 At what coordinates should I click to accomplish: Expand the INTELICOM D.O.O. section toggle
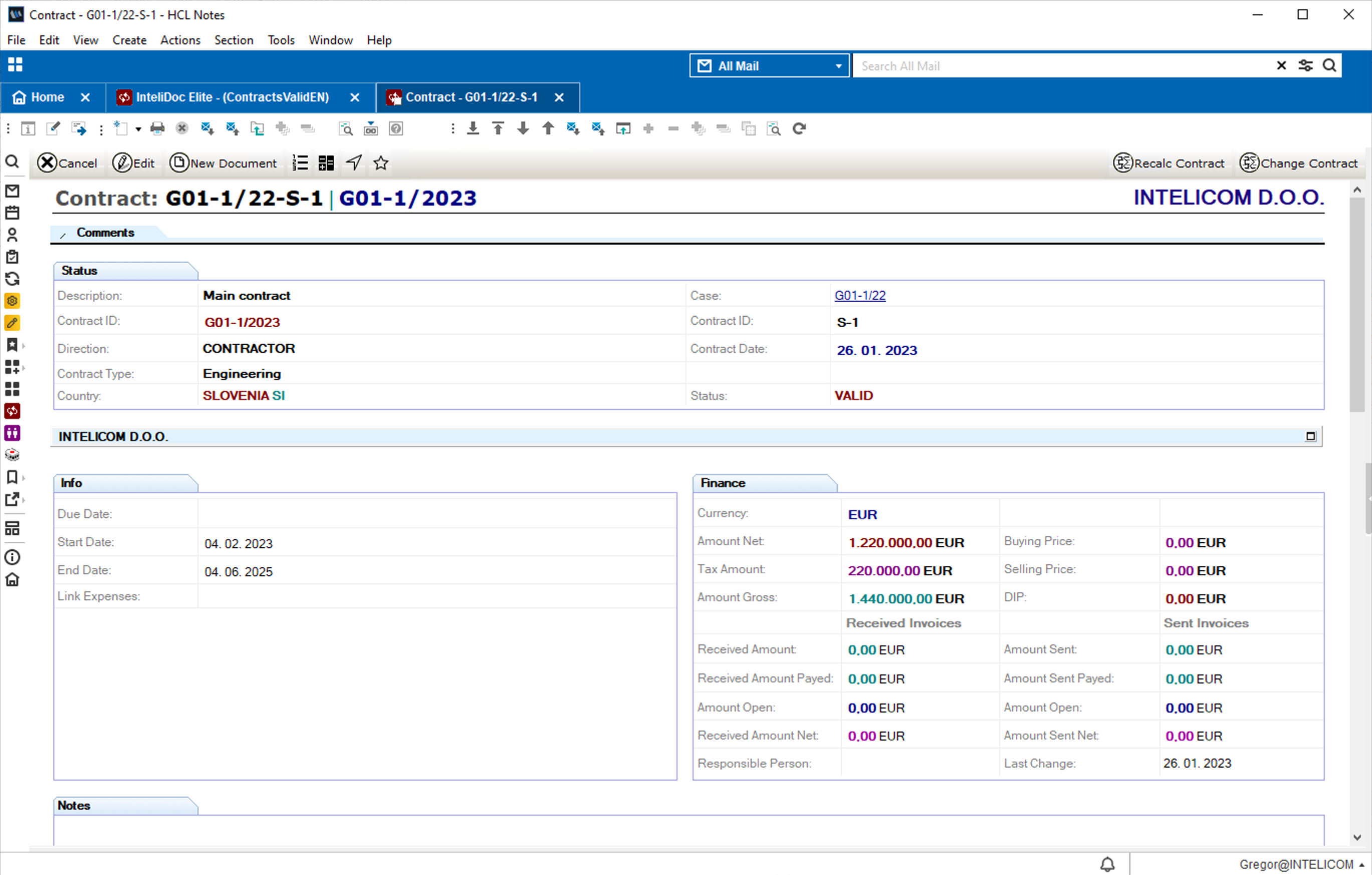(1310, 436)
